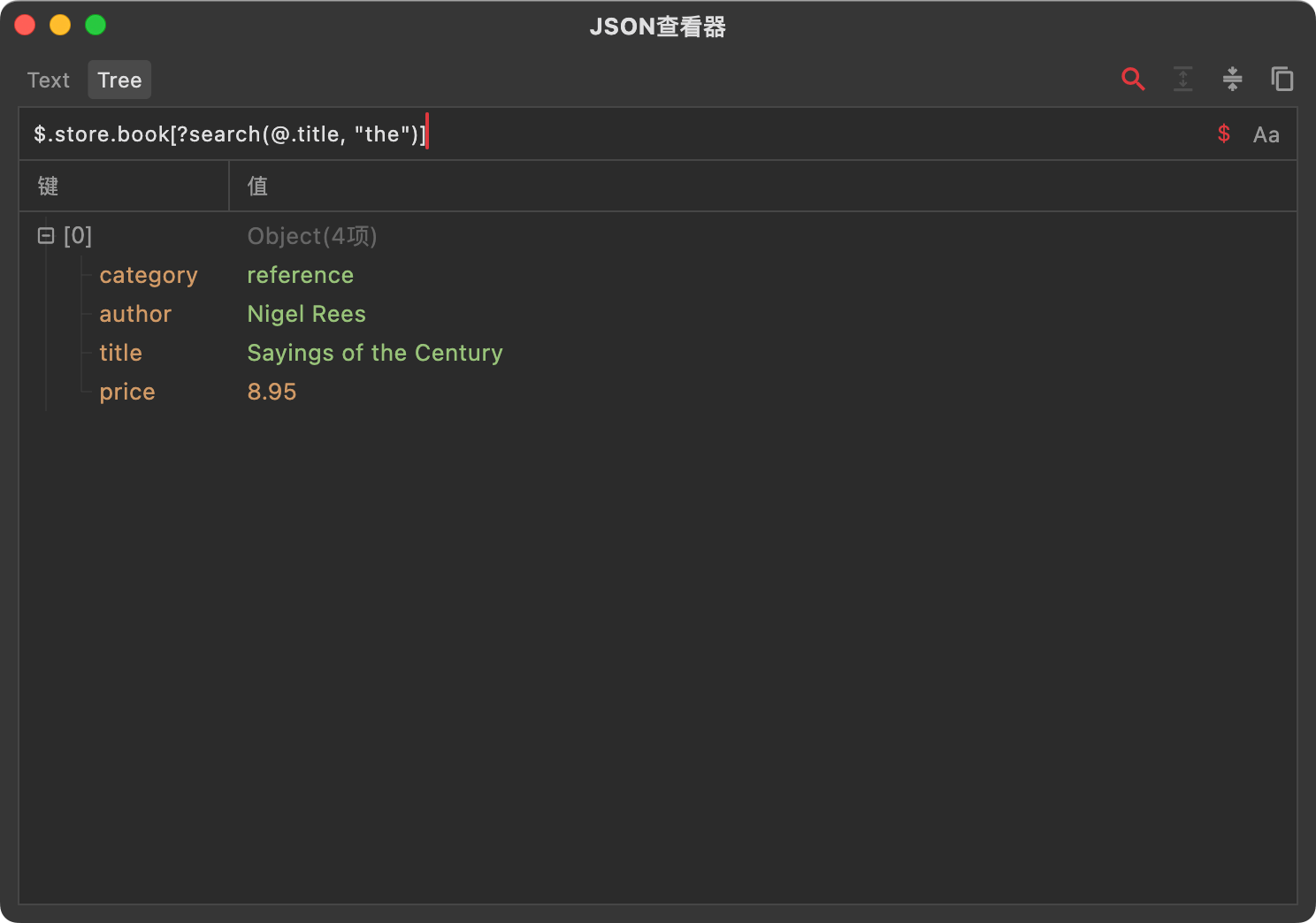Toggle the JSONPath dollar sign mode

1224,134
